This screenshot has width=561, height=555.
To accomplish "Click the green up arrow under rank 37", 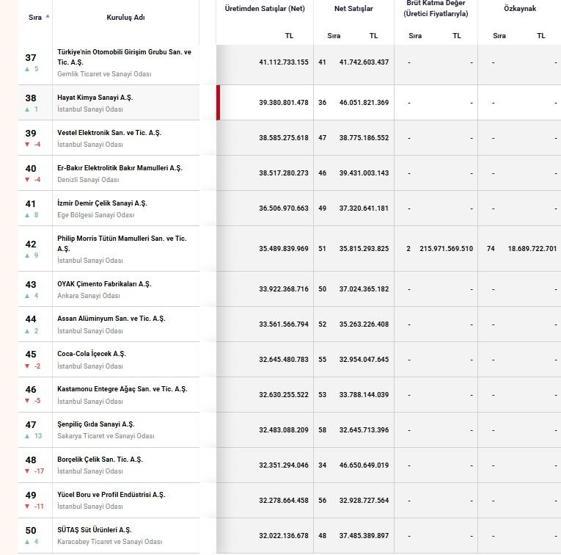I will click(27, 69).
